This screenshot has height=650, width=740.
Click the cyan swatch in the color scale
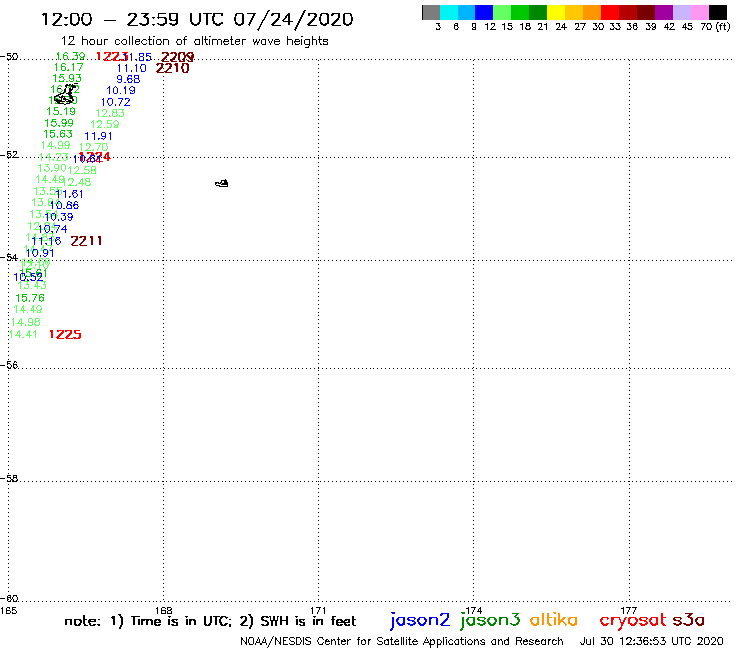(449, 12)
